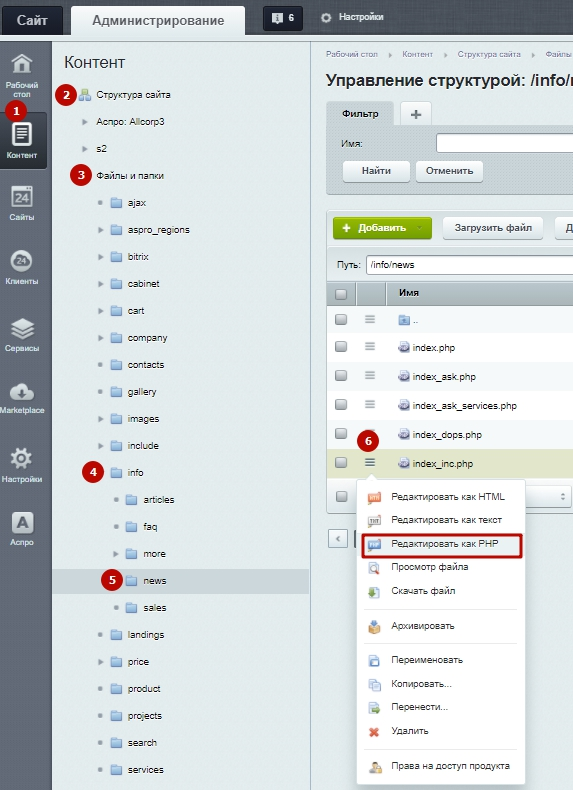Open the Сервисы sidebar section
Image resolution: width=573 pixels, height=790 pixels.
point(22,335)
